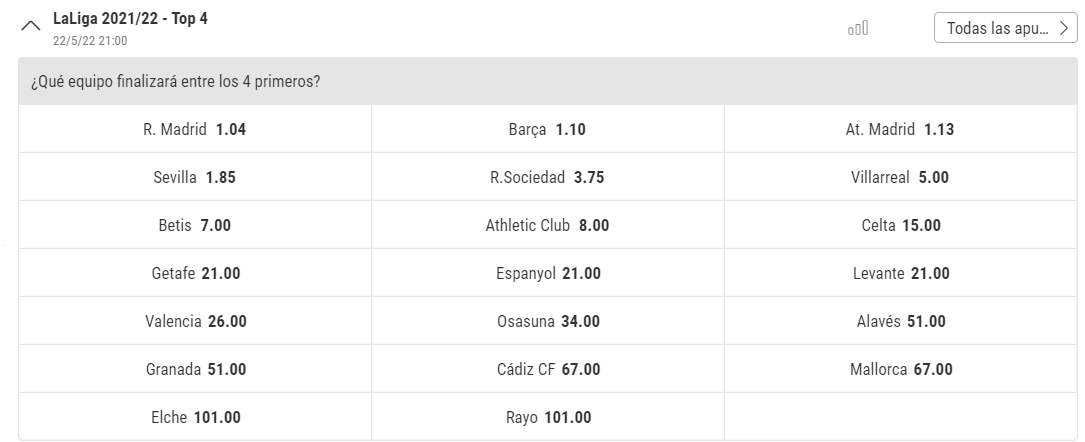The width and height of the screenshot is (1085, 442).
Task: Select Espanyol odds 21.00
Action: (547, 274)
